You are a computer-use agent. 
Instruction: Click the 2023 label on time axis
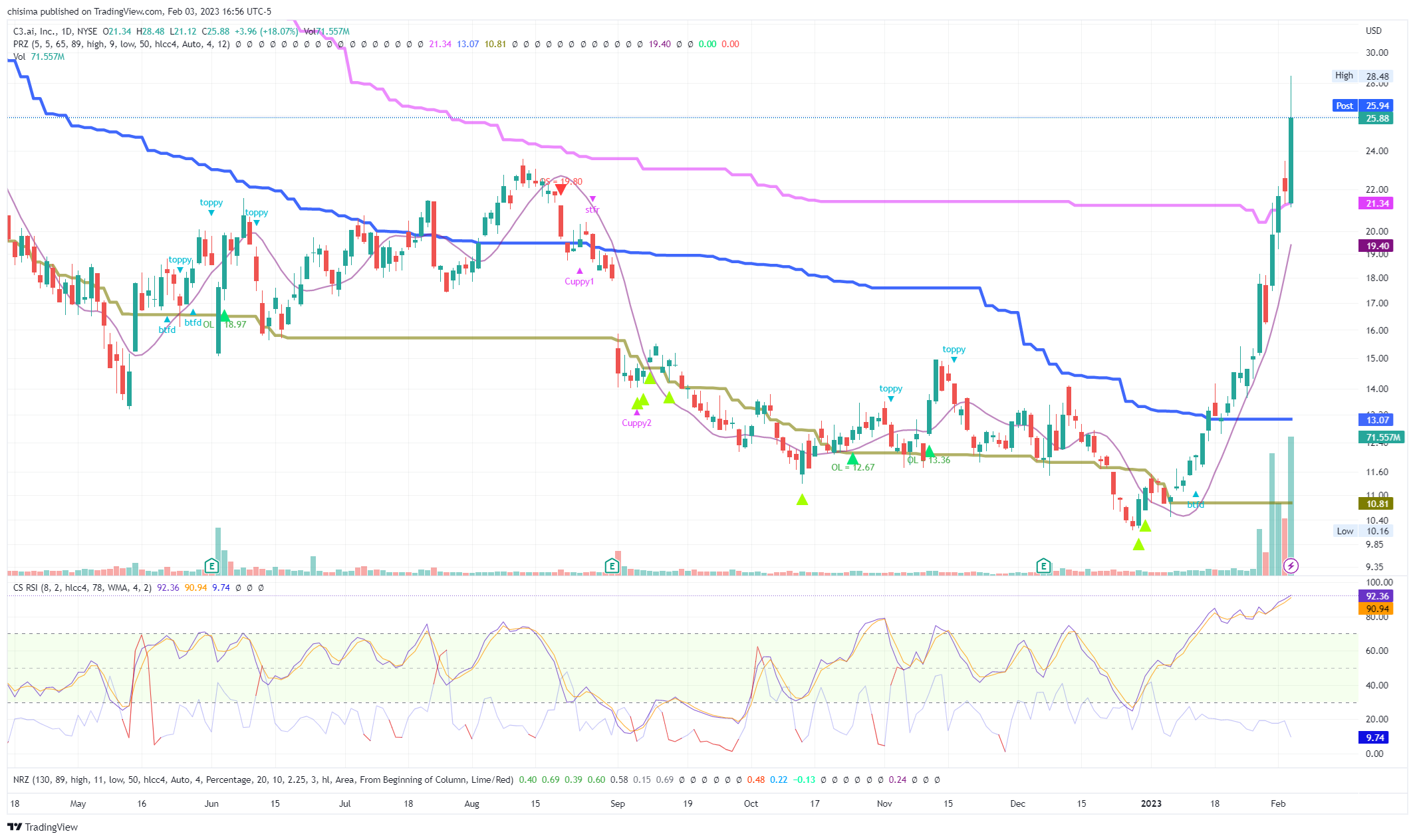click(x=1151, y=803)
